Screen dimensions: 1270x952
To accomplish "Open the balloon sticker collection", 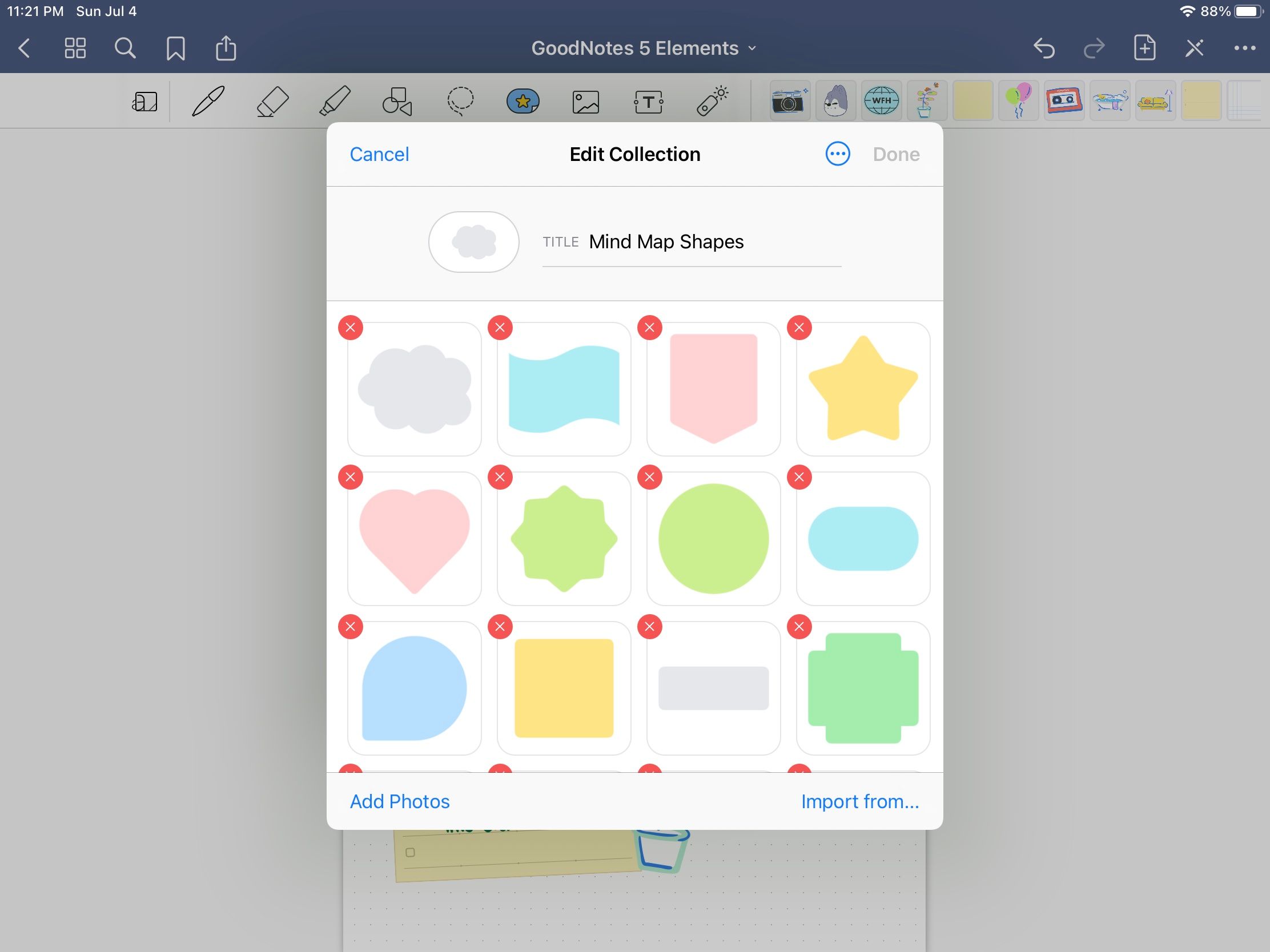I will tap(1019, 100).
